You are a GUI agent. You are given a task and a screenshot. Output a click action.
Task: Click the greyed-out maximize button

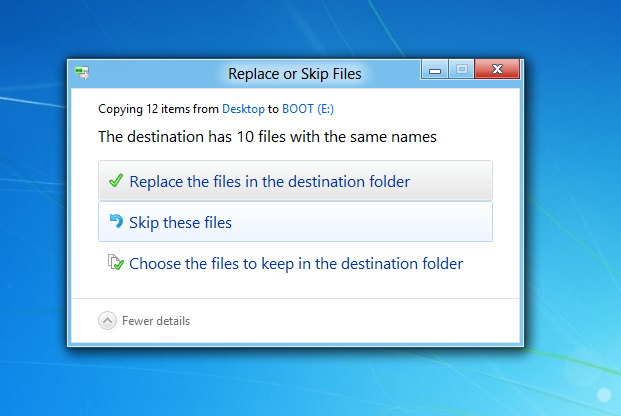coord(461,70)
